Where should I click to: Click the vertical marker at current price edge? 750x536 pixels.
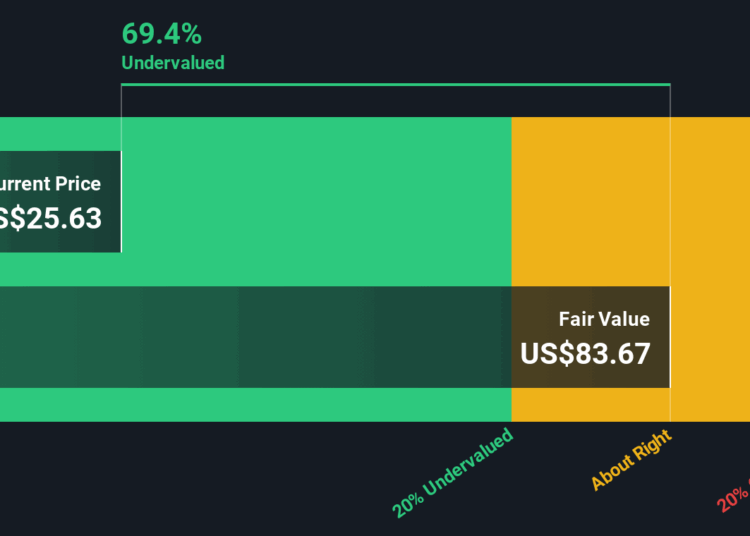[x=121, y=167]
